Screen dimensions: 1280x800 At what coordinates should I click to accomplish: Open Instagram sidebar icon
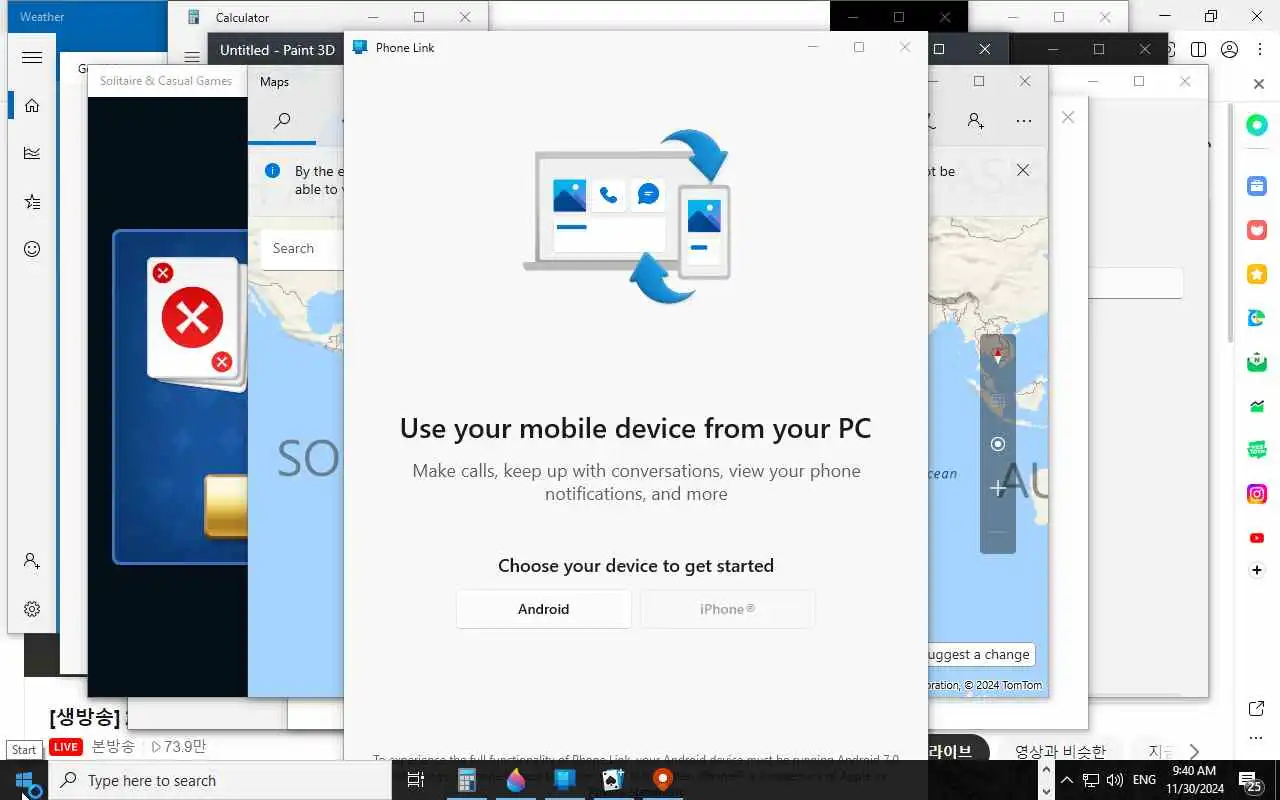pos(1257,494)
